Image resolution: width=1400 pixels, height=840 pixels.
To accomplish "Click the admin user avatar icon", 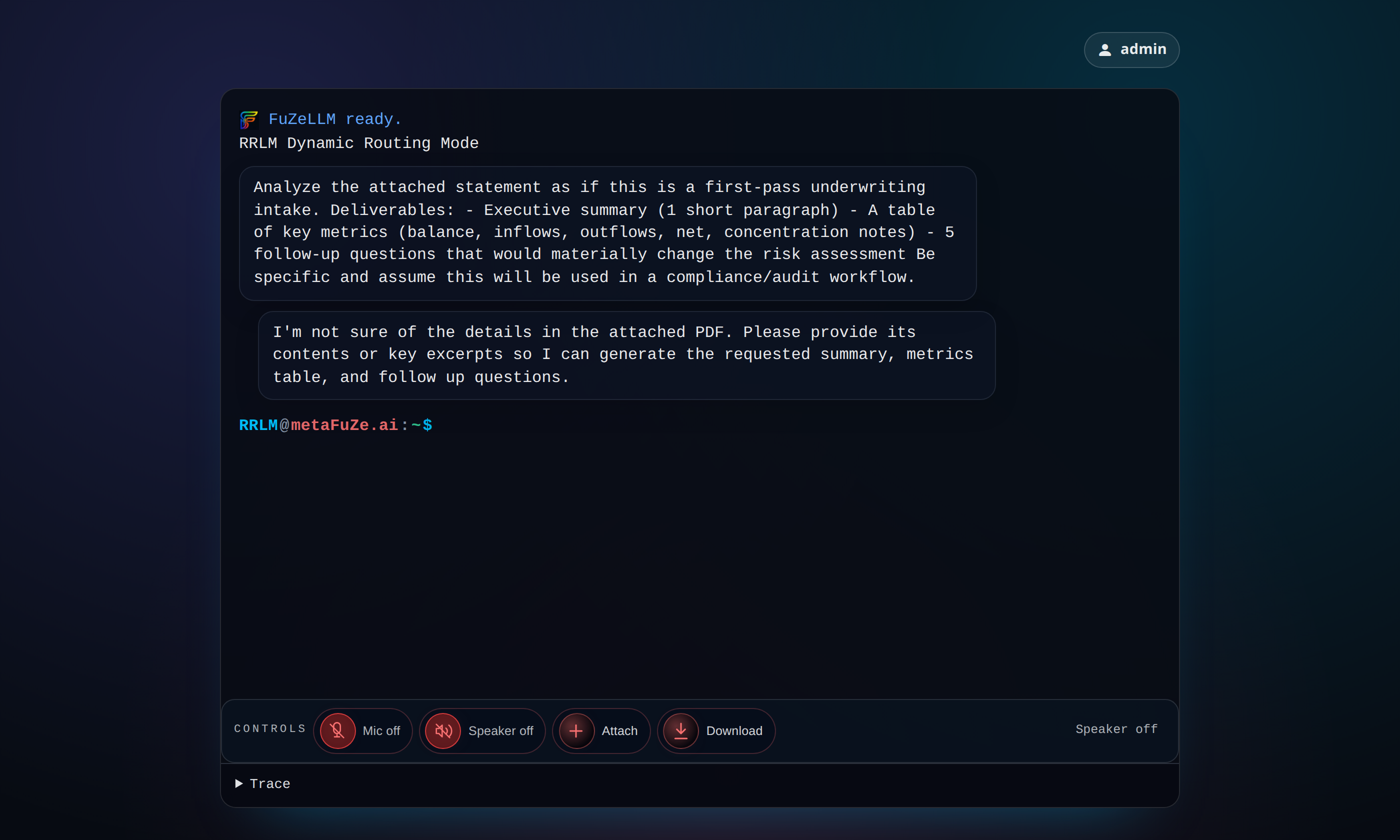I will pyautogui.click(x=1104, y=50).
